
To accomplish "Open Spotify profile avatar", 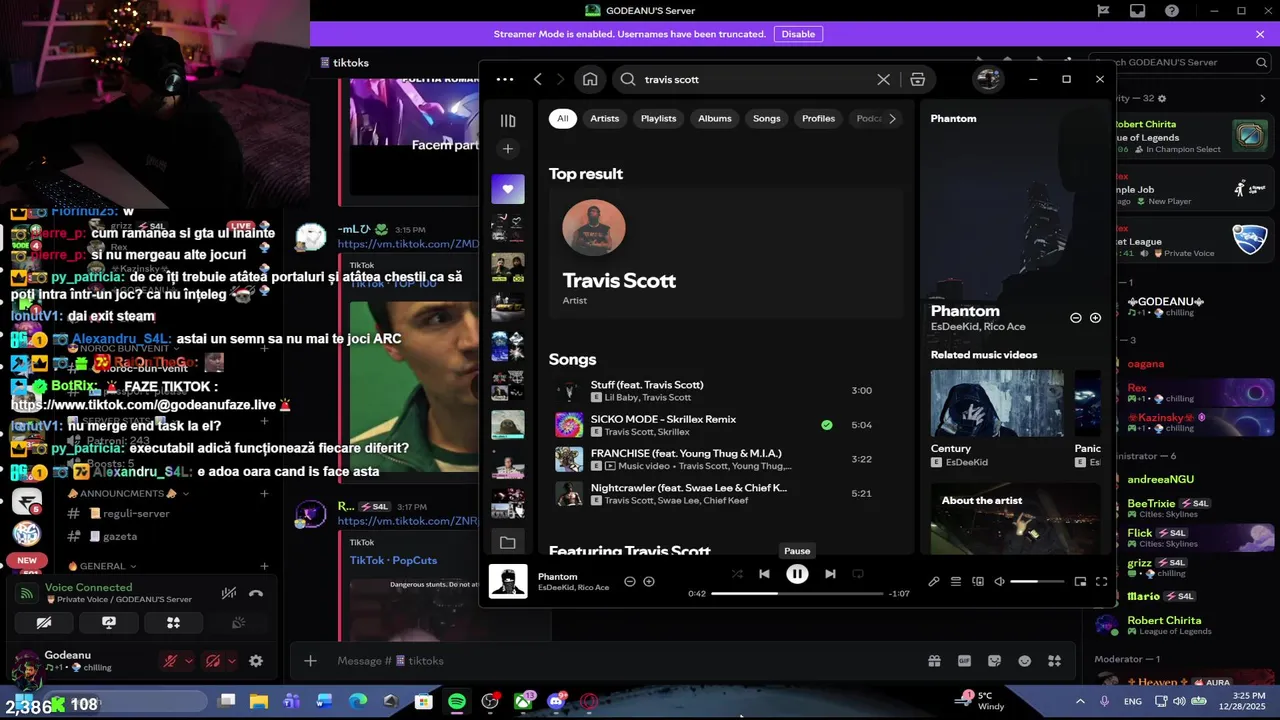I will click(988, 79).
